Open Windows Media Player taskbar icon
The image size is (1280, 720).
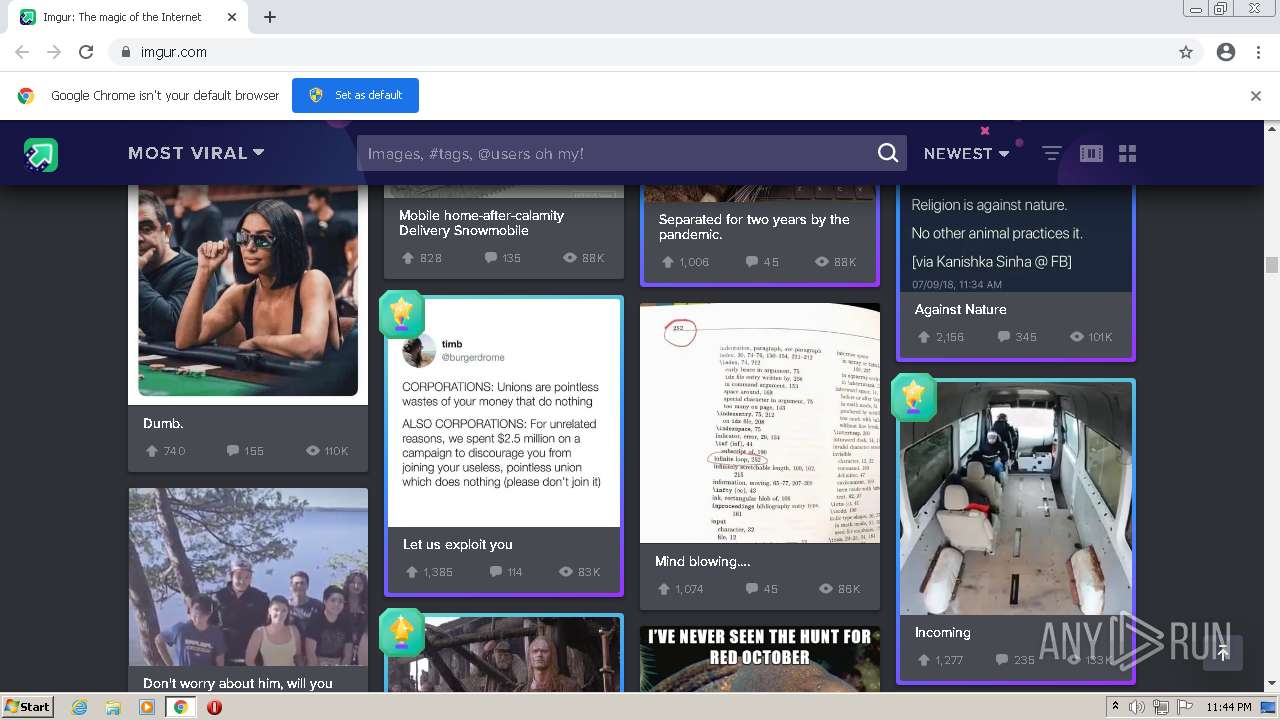tap(147, 707)
